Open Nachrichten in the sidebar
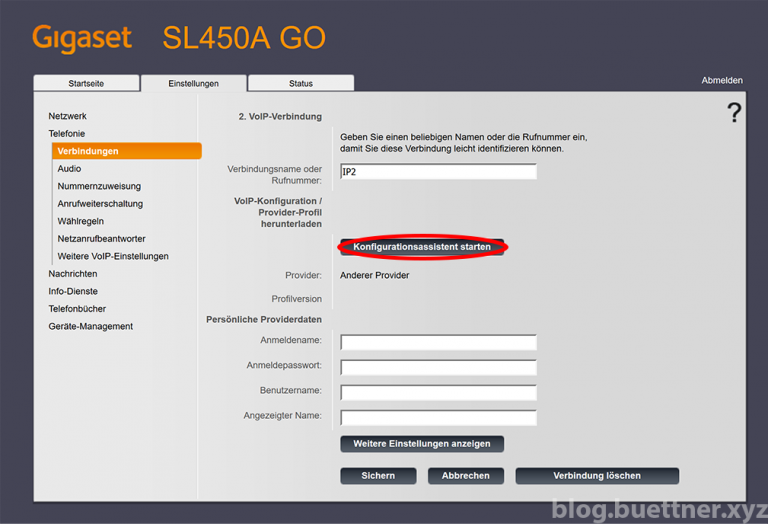The width and height of the screenshot is (768, 524). (x=72, y=274)
